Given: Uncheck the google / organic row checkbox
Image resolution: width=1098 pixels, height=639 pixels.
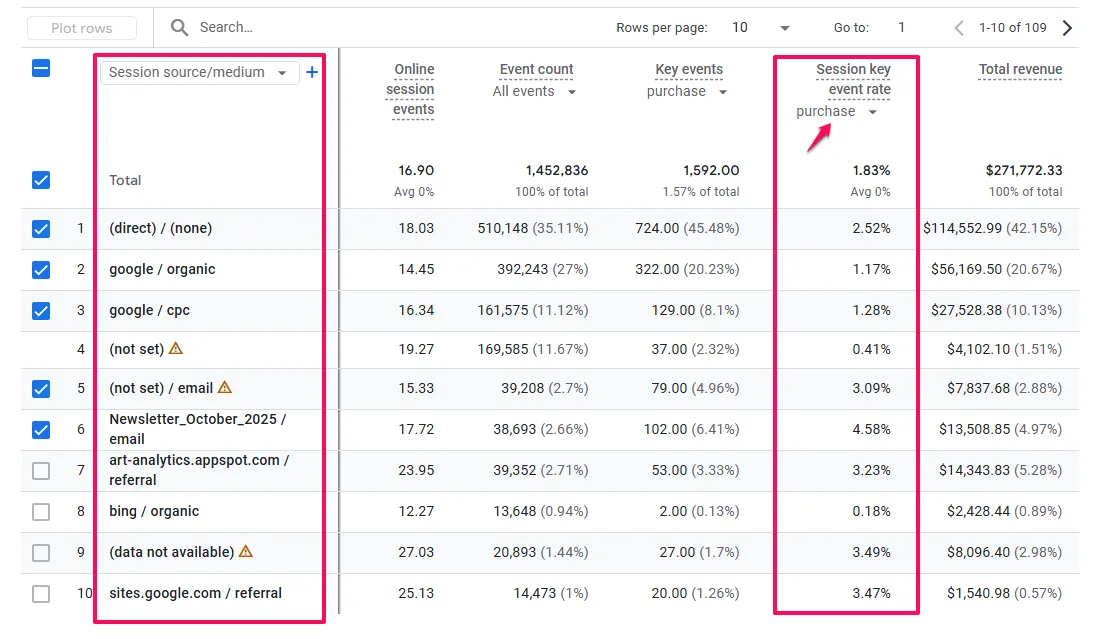Looking at the screenshot, I should click(41, 270).
